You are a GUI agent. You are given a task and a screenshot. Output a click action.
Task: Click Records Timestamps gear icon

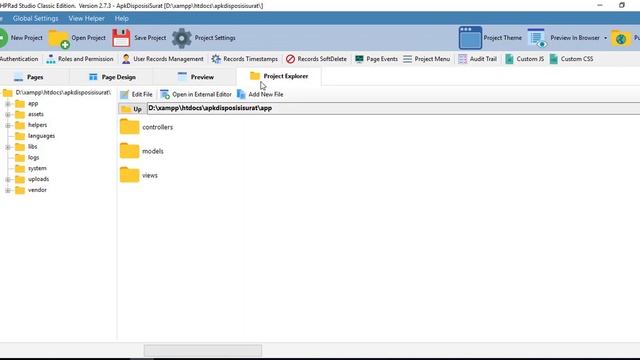216,59
